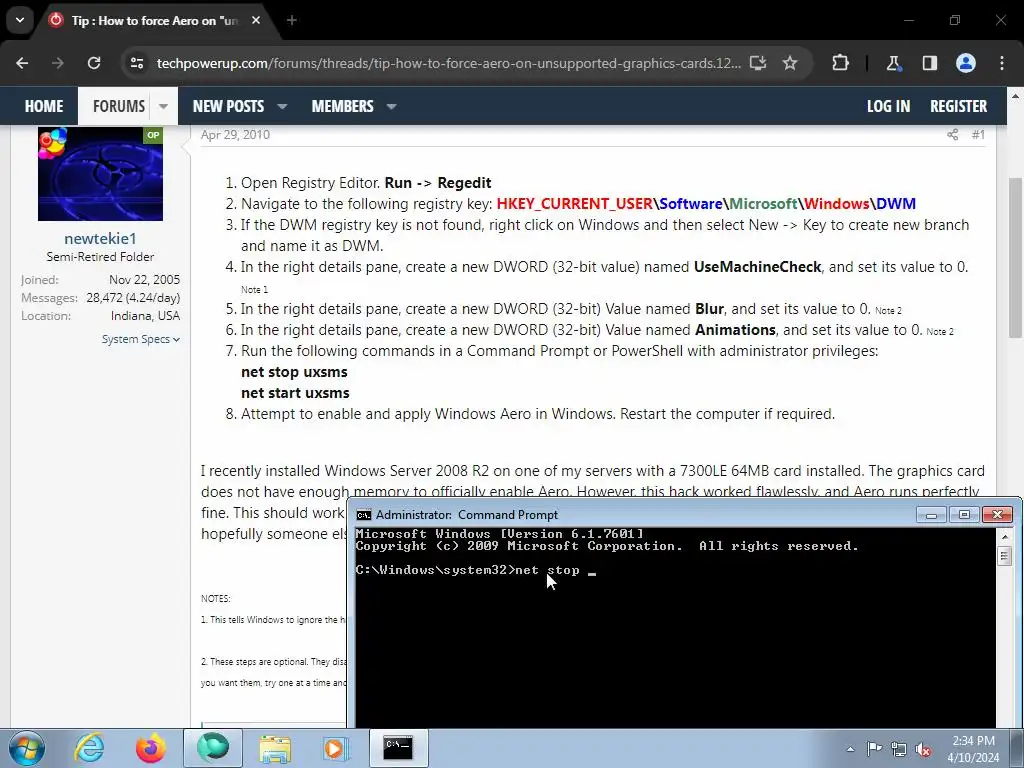Open the browser three-dot menu
1024x768 pixels.
(1002, 63)
